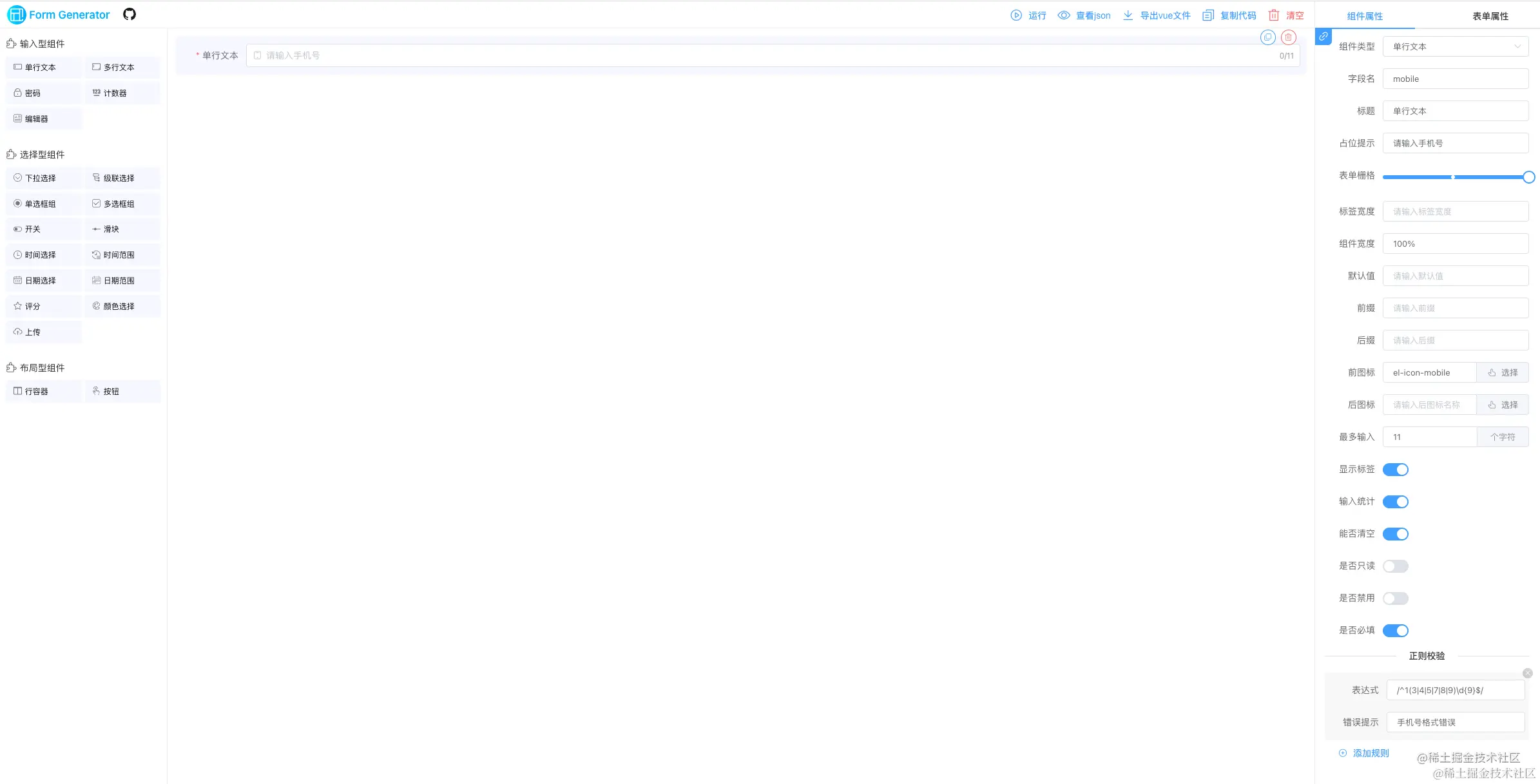1540x784 pixels.
Task: Enable the read-only (是否只读) switch
Action: (x=1395, y=566)
